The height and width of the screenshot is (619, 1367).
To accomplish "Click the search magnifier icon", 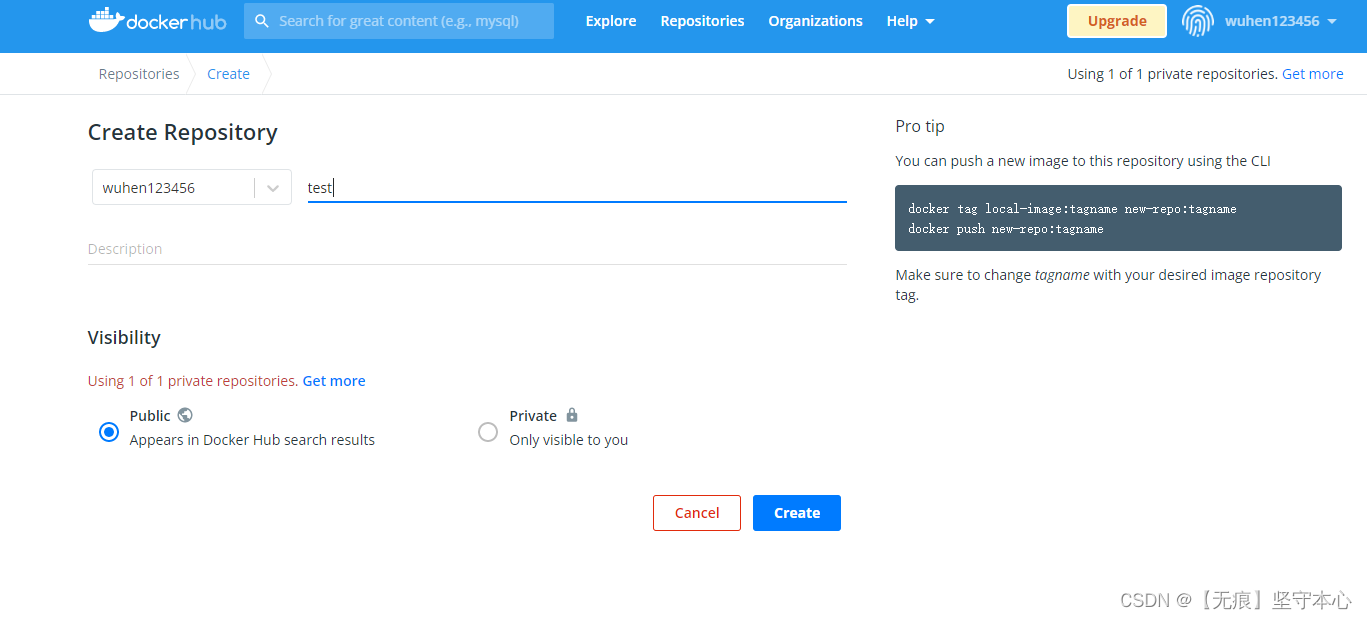I will tap(262, 20).
